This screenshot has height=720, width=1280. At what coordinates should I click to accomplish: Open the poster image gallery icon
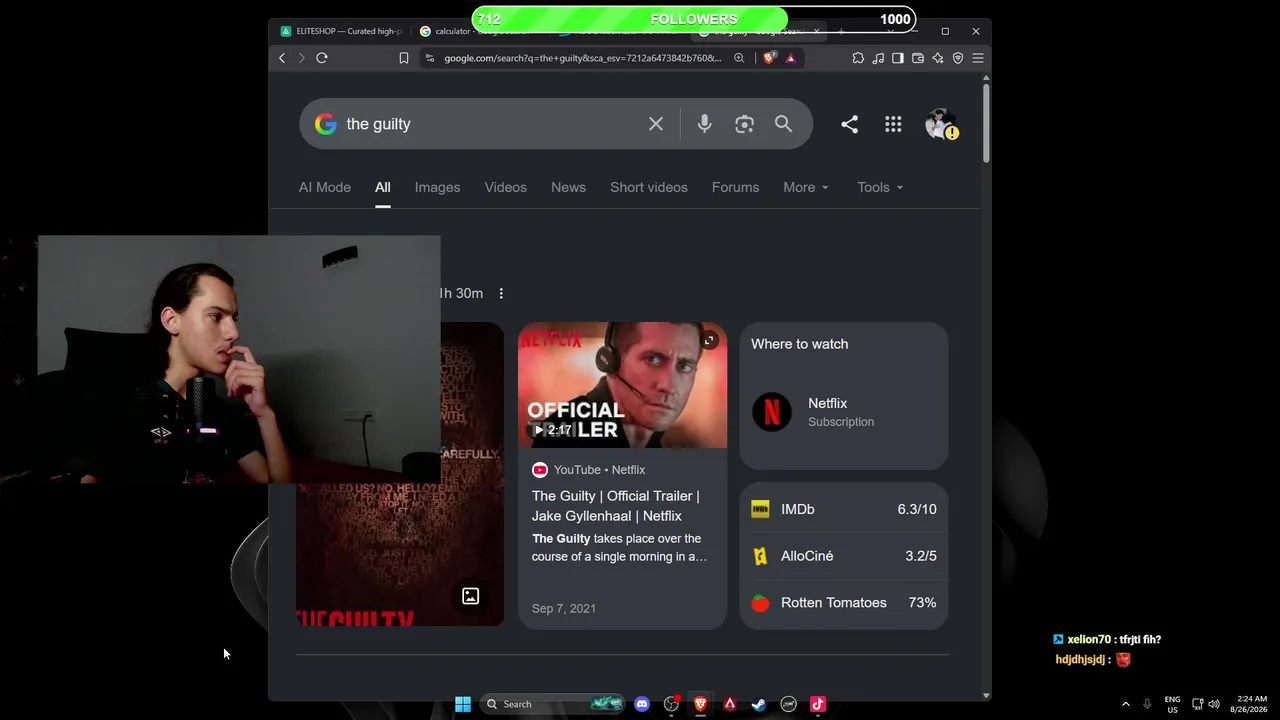(x=470, y=597)
